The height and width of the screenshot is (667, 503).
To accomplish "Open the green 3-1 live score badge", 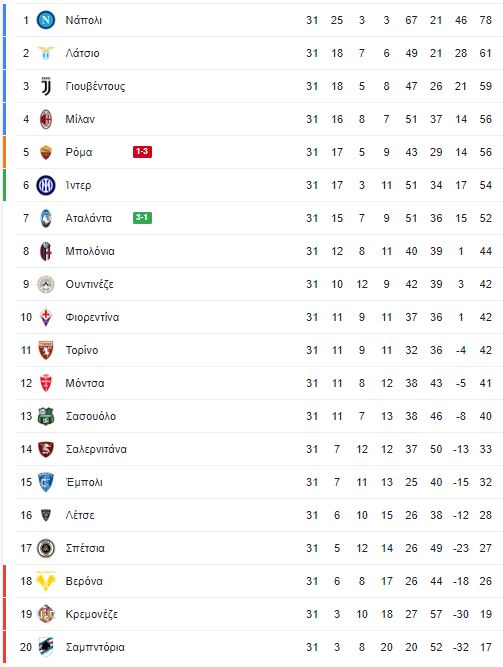I will click(x=142, y=218).
